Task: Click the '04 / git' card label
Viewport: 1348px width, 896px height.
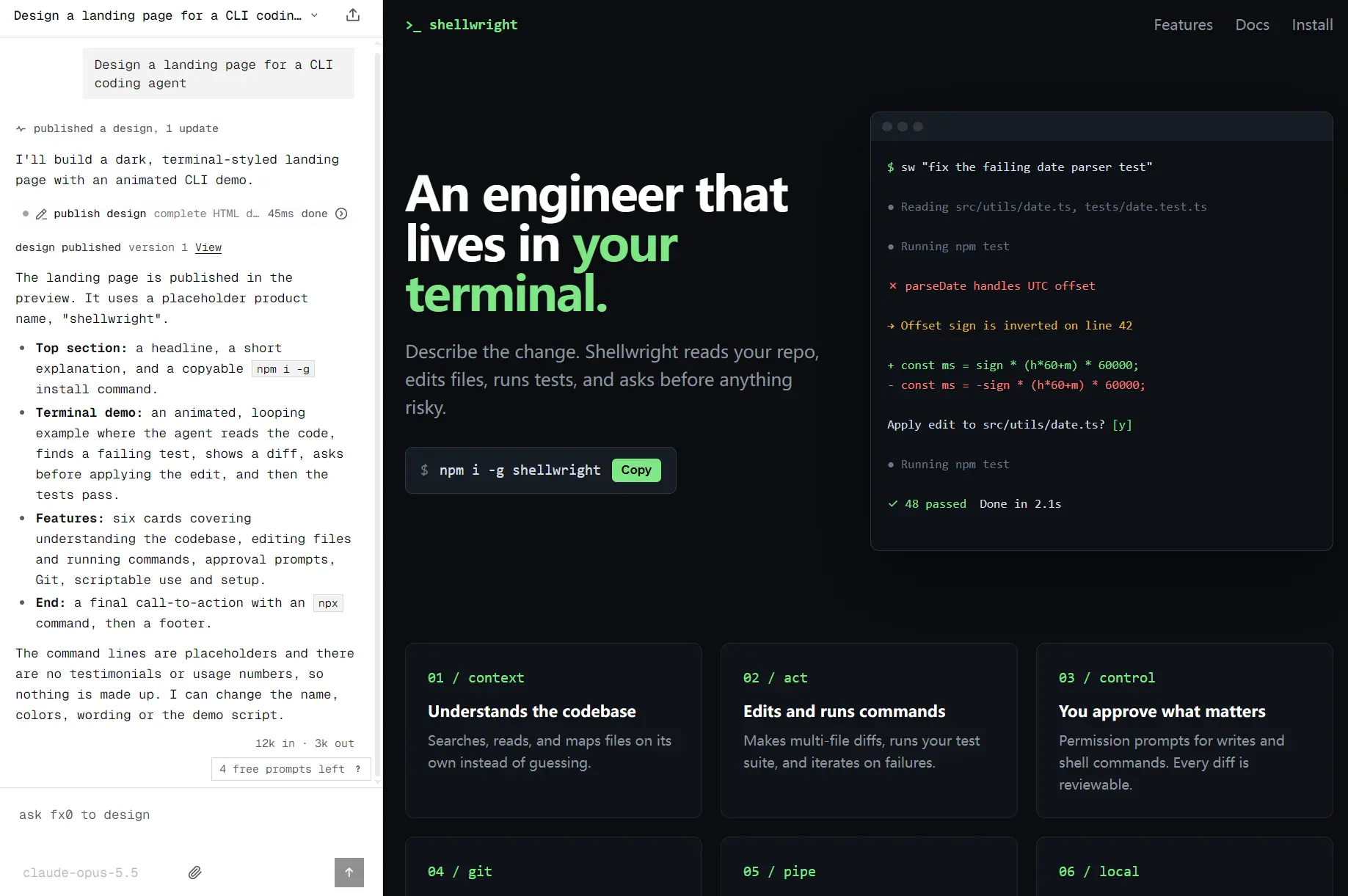Action: 459,872
